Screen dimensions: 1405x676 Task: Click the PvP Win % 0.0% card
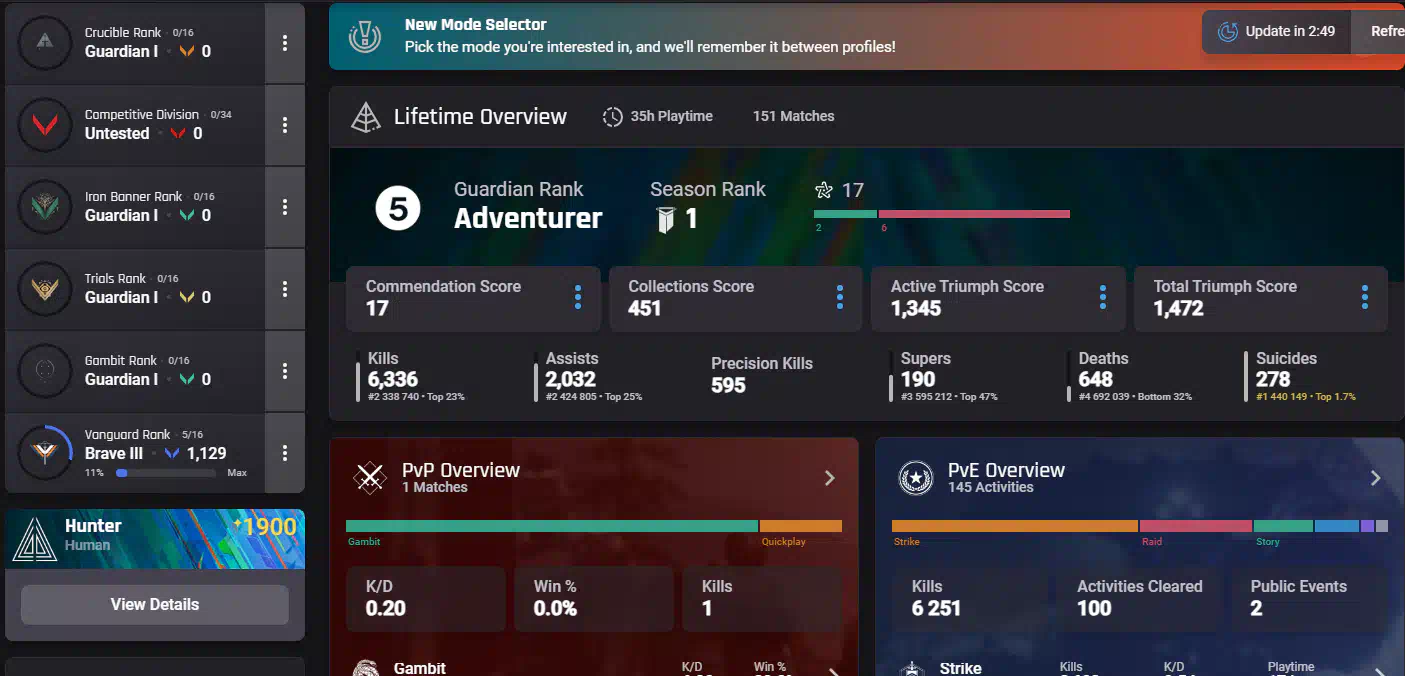[x=594, y=599]
